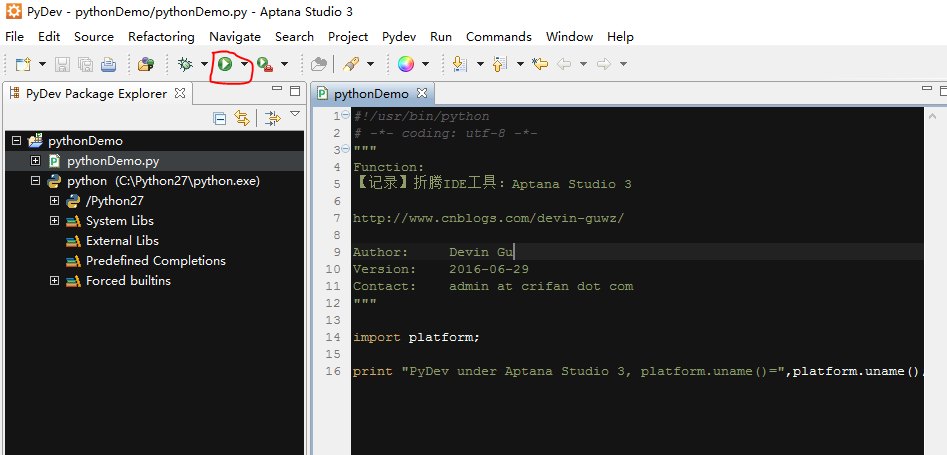
Task: Open the External Tools dropdown arrow
Action: click(284, 64)
